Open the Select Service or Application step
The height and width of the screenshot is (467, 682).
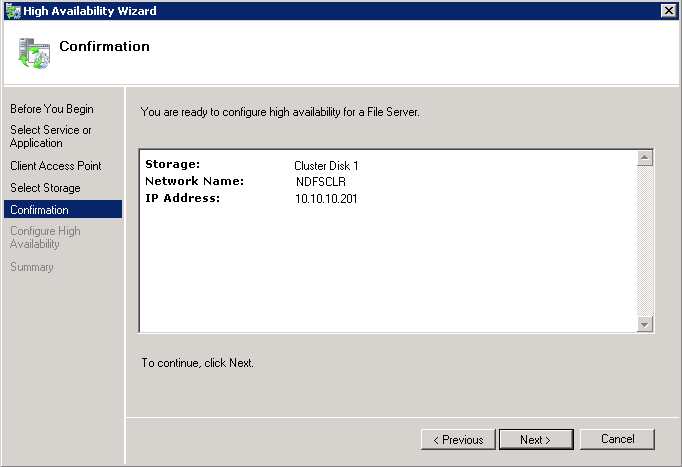[x=51, y=136]
